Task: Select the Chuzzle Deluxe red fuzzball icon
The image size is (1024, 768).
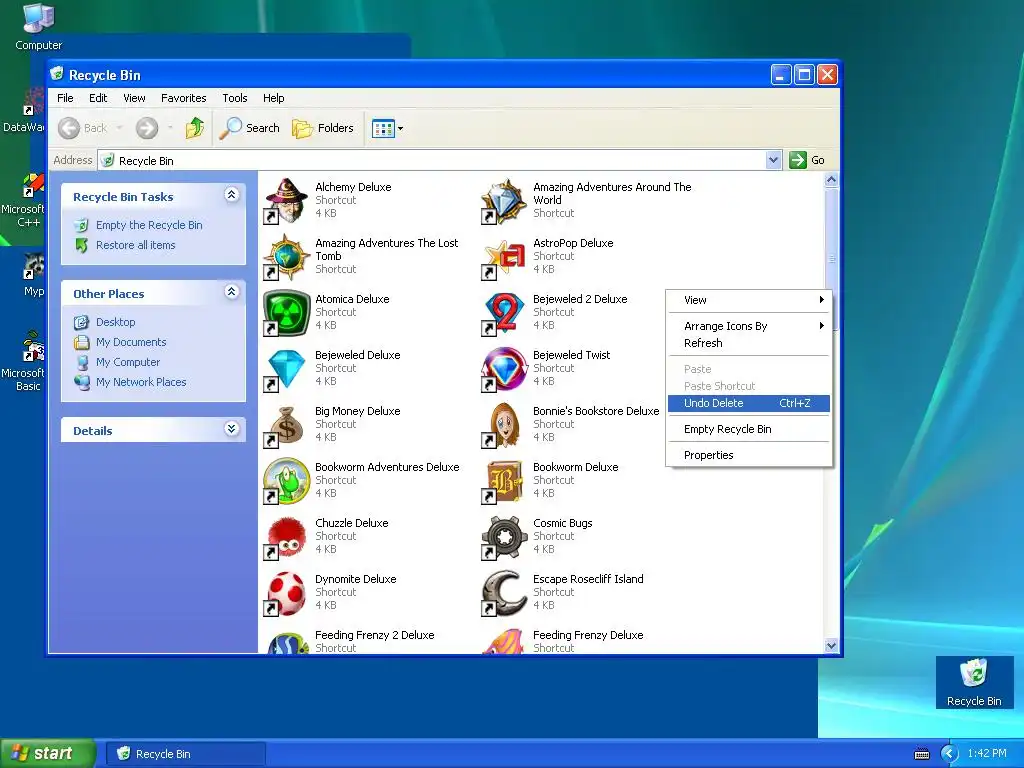Action: (286, 538)
